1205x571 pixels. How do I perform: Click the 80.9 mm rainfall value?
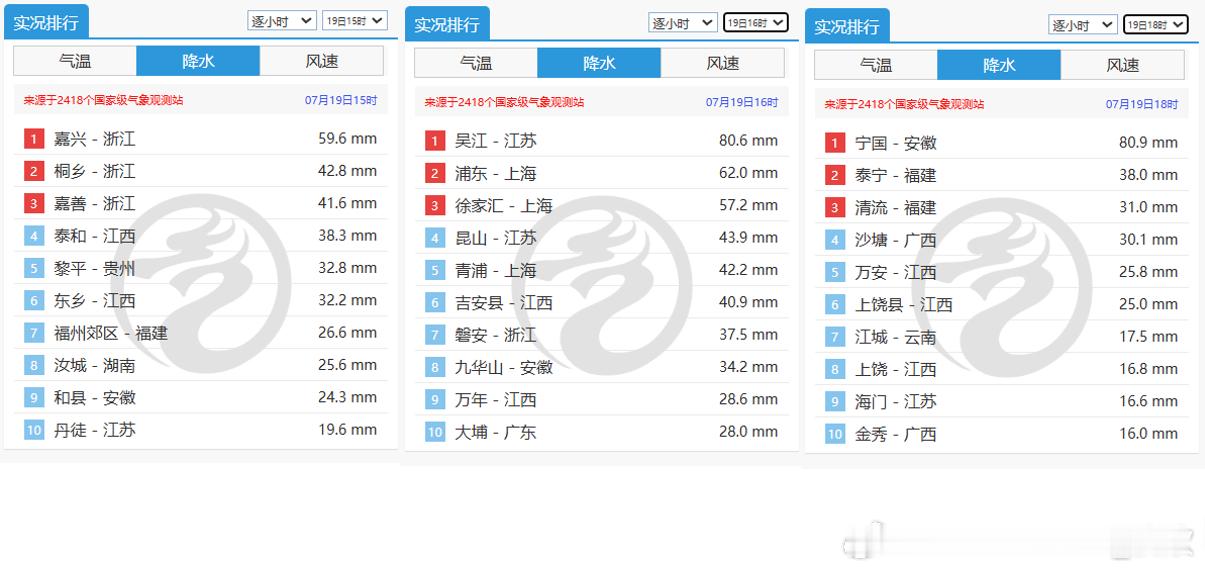(1148, 143)
